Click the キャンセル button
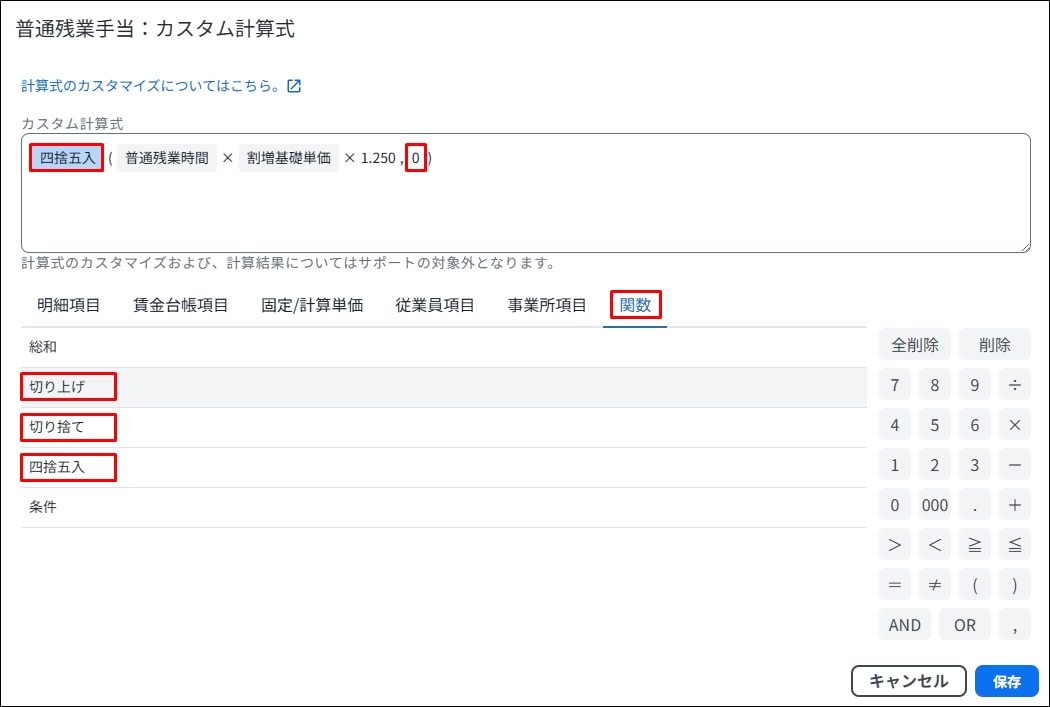The width and height of the screenshot is (1050, 707). [x=908, y=681]
